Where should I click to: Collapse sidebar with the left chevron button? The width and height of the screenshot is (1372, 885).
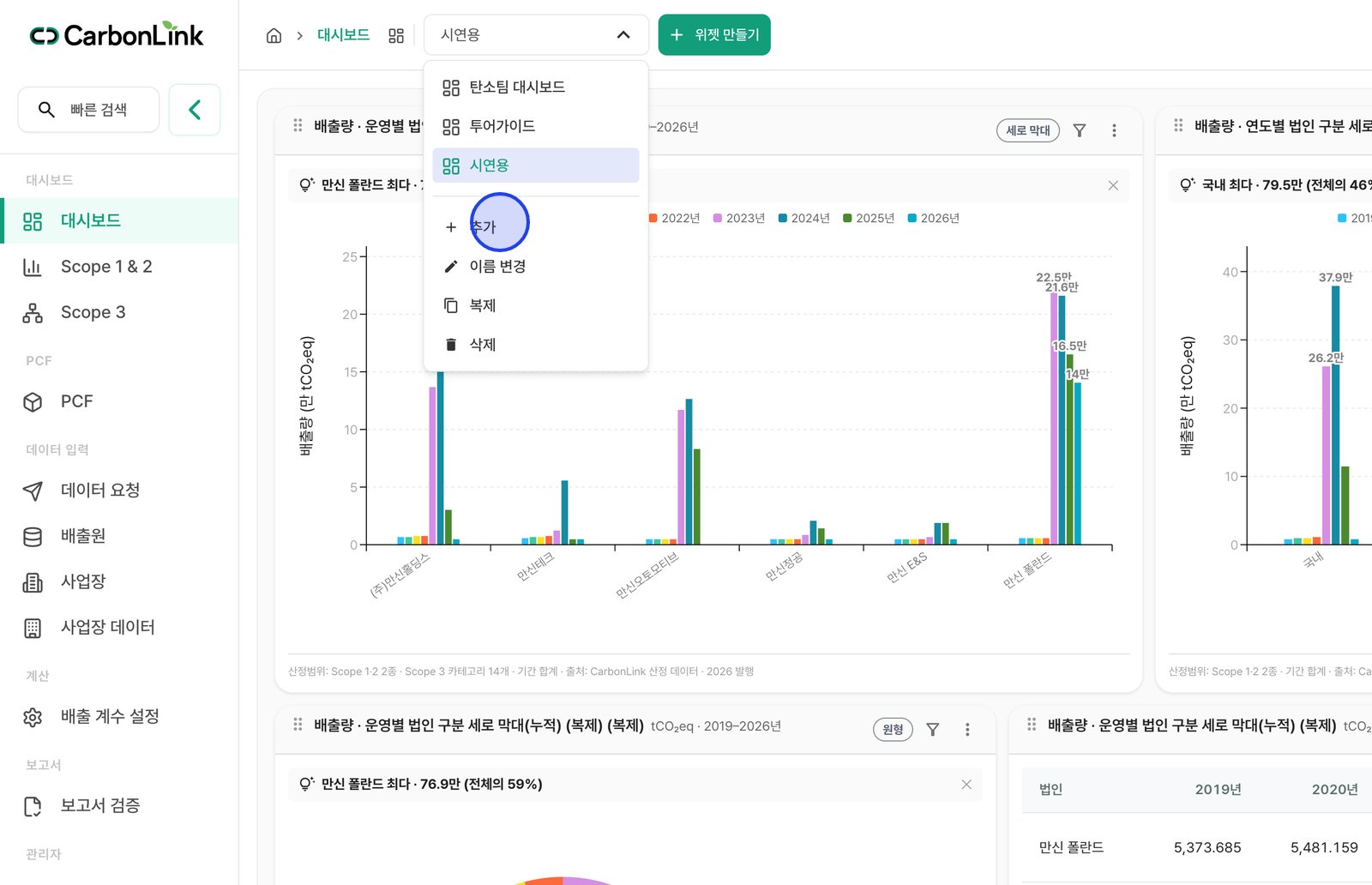coord(195,110)
